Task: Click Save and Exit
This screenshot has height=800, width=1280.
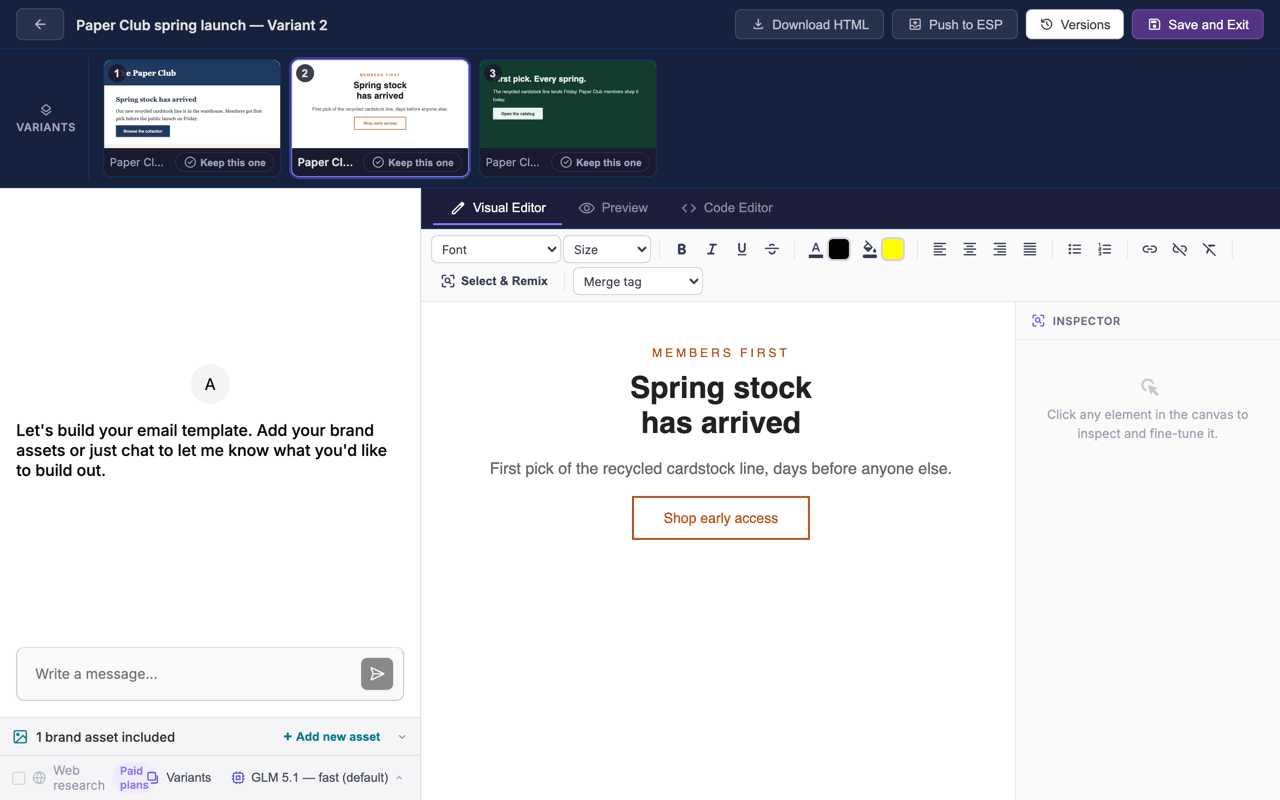Action: pos(1198,24)
